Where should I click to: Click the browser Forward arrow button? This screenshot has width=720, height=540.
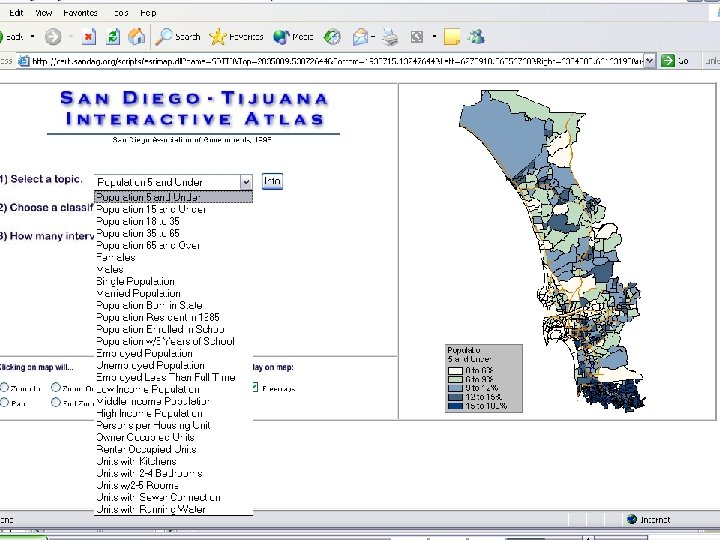pyautogui.click(x=53, y=36)
